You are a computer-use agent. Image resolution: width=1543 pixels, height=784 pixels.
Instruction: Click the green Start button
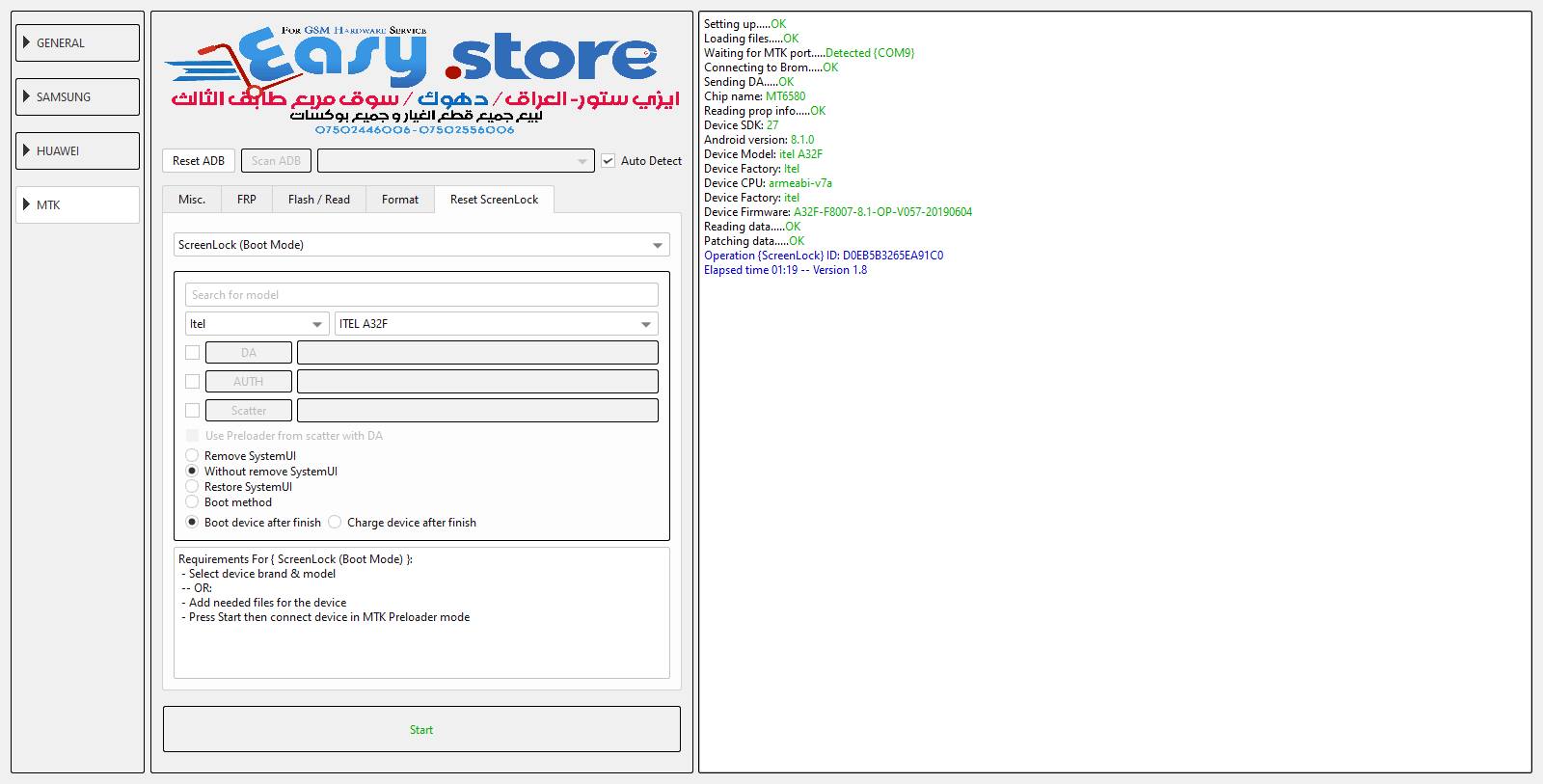point(421,729)
